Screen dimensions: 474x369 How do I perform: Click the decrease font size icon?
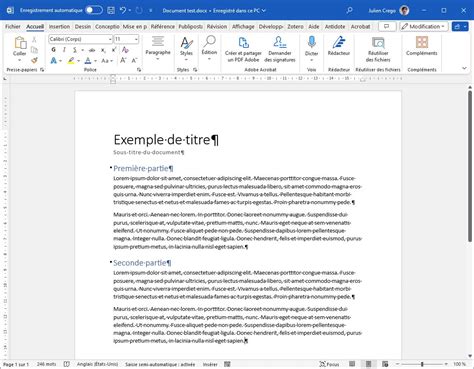(x=134, y=60)
